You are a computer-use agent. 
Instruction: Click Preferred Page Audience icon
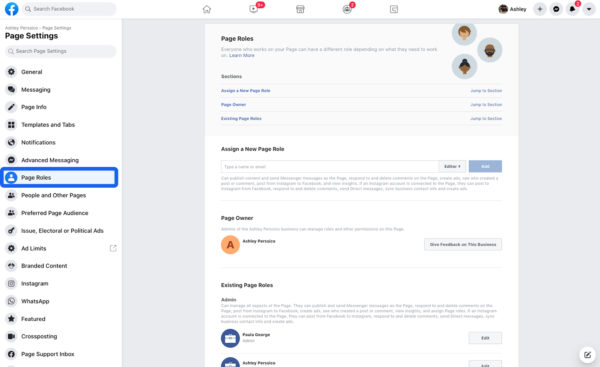(11, 213)
